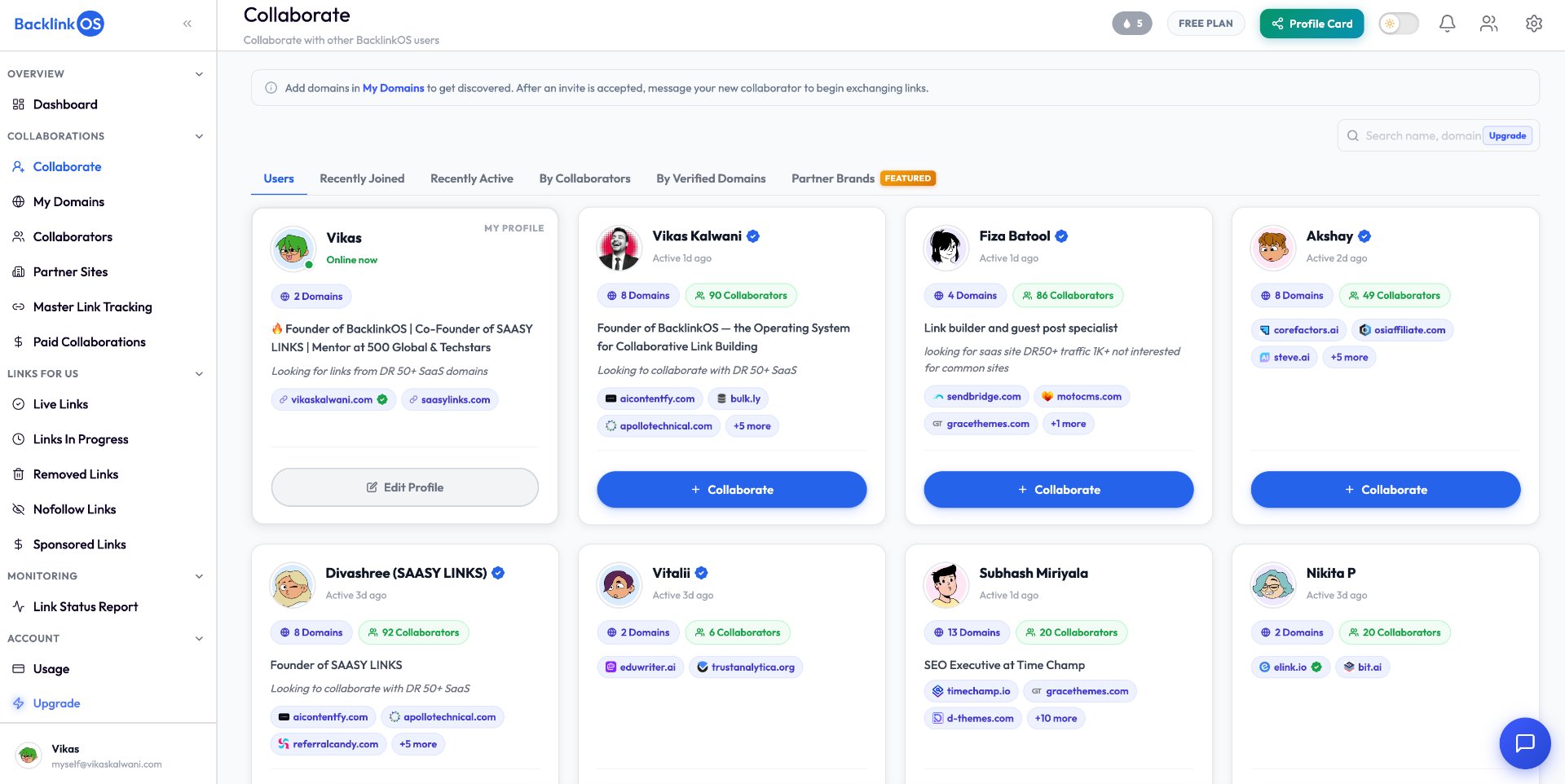The height and width of the screenshot is (784, 1565).
Task: Click the Profile Card button
Action: (x=1312, y=24)
